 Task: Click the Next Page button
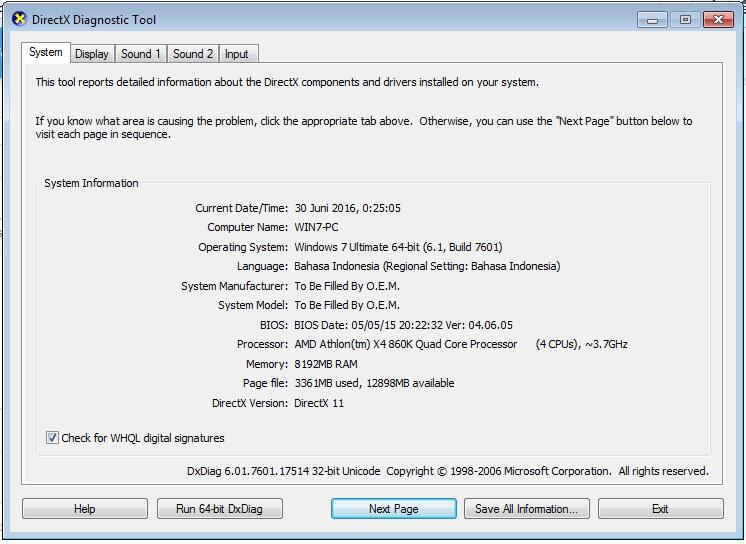[393, 509]
